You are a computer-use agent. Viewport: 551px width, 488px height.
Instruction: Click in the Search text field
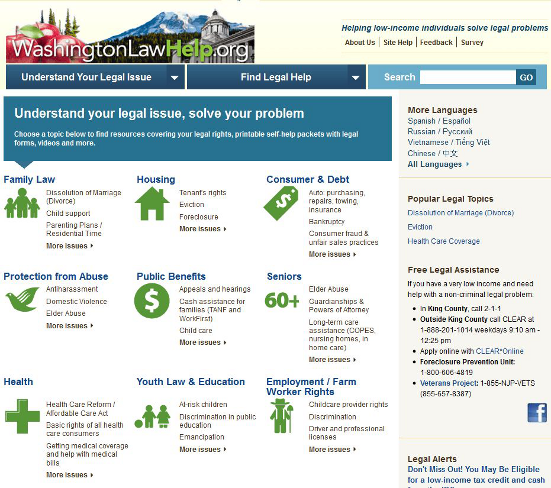468,77
